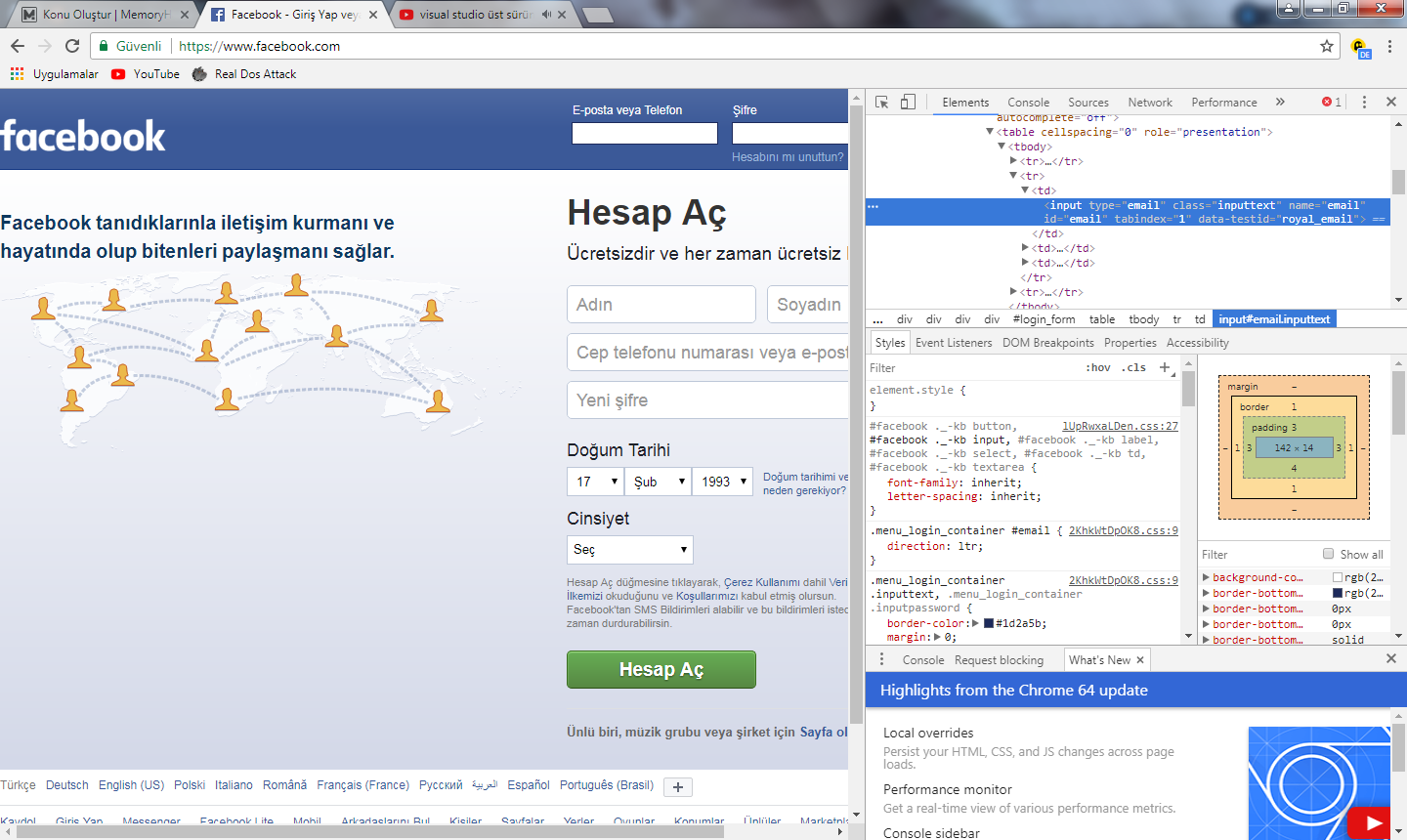Enable the Show all checkbox
The image size is (1407, 840).
(x=1328, y=554)
